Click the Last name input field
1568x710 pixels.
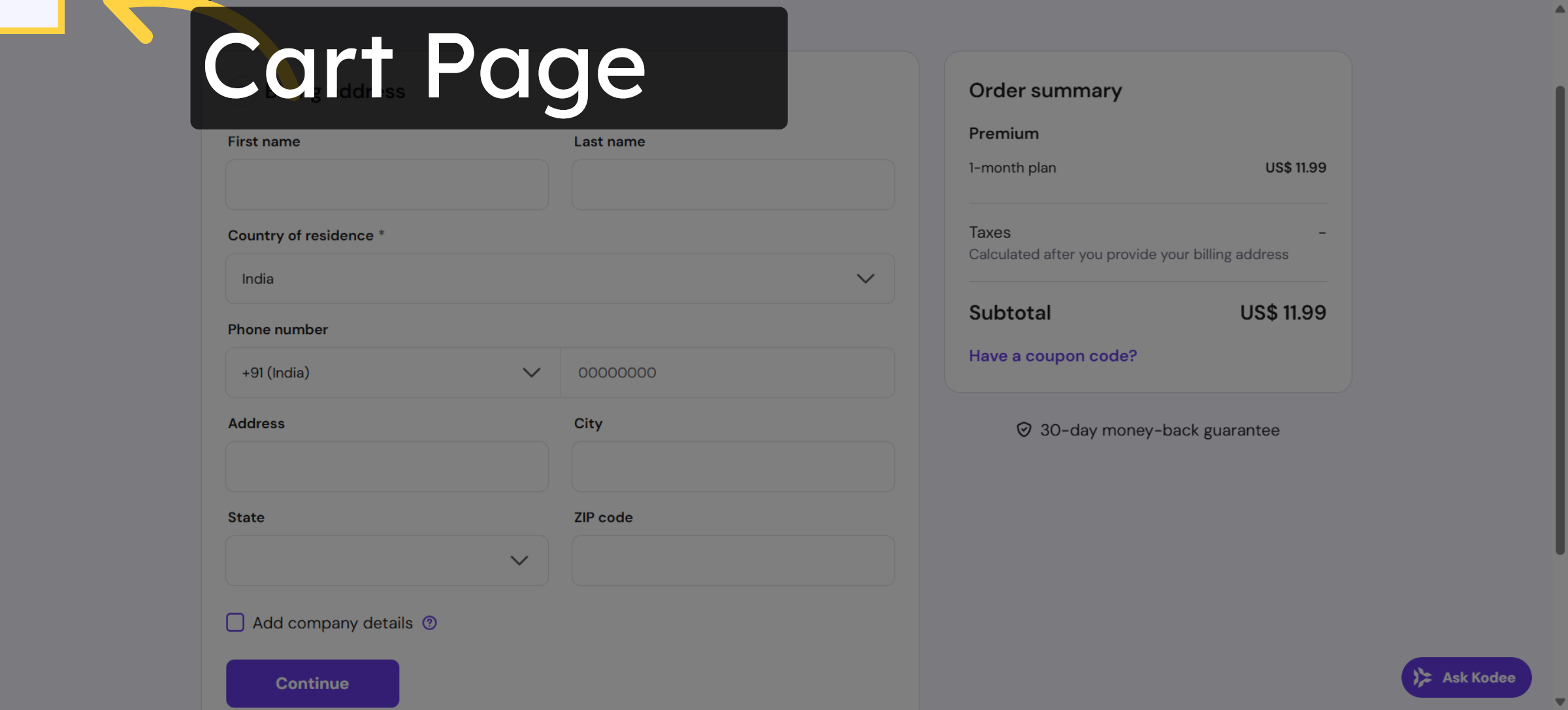pyautogui.click(x=732, y=184)
